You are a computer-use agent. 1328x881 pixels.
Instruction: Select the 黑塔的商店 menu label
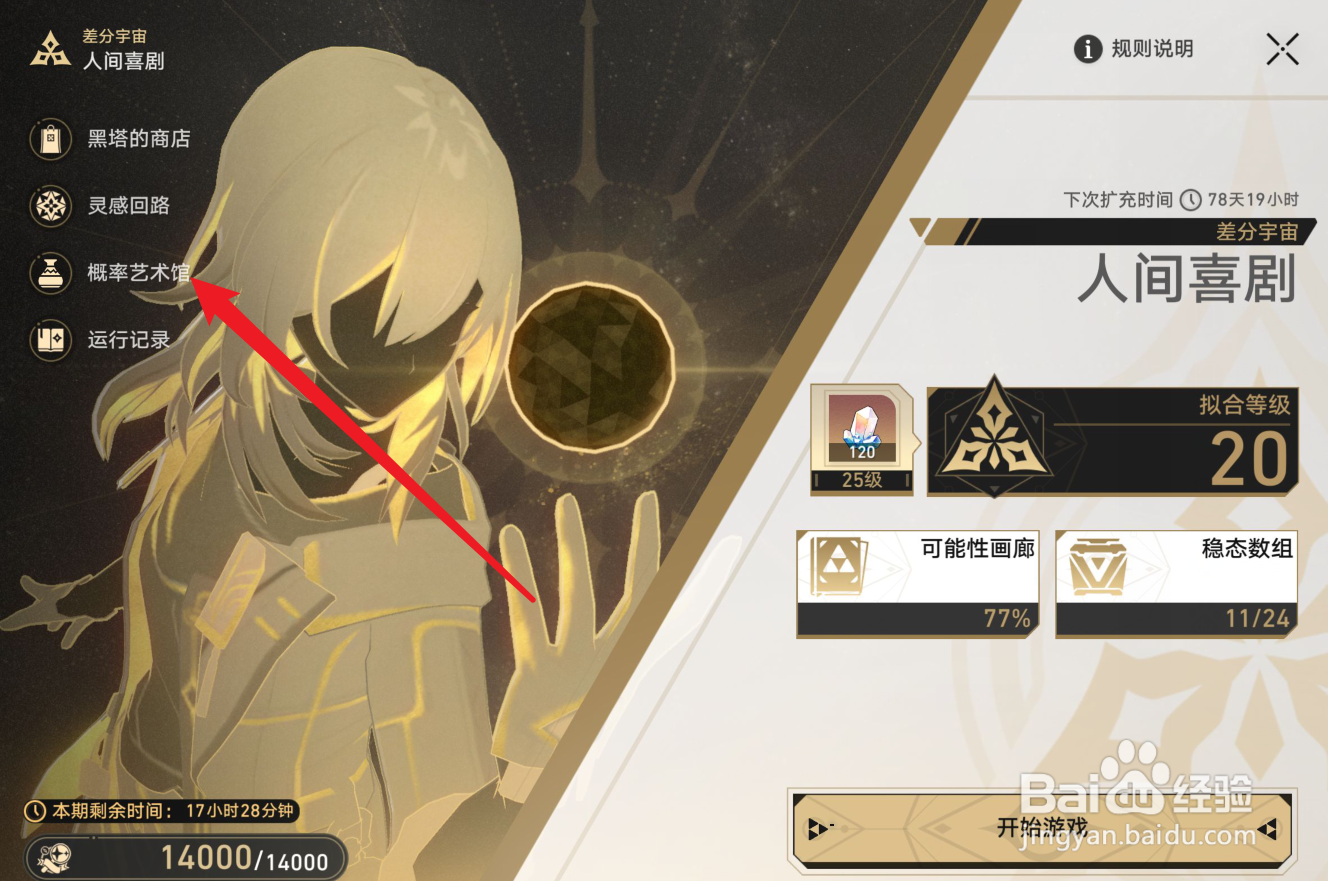point(139,139)
